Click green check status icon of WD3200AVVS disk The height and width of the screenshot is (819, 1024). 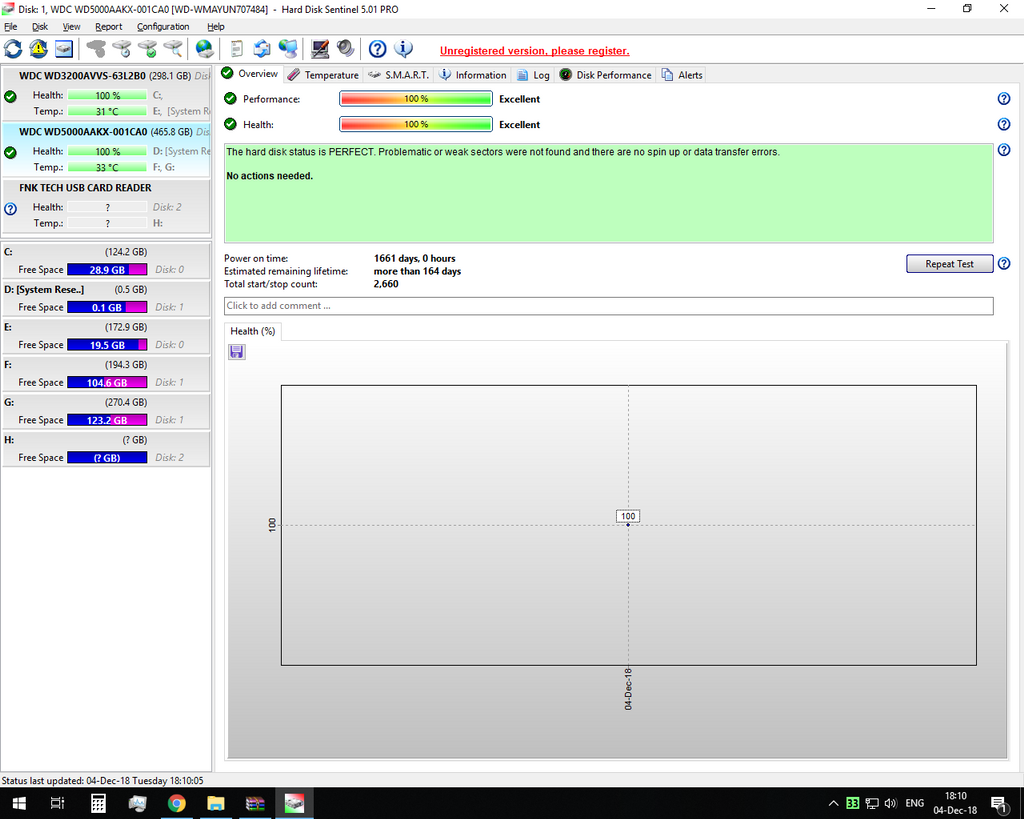click(x=10, y=97)
